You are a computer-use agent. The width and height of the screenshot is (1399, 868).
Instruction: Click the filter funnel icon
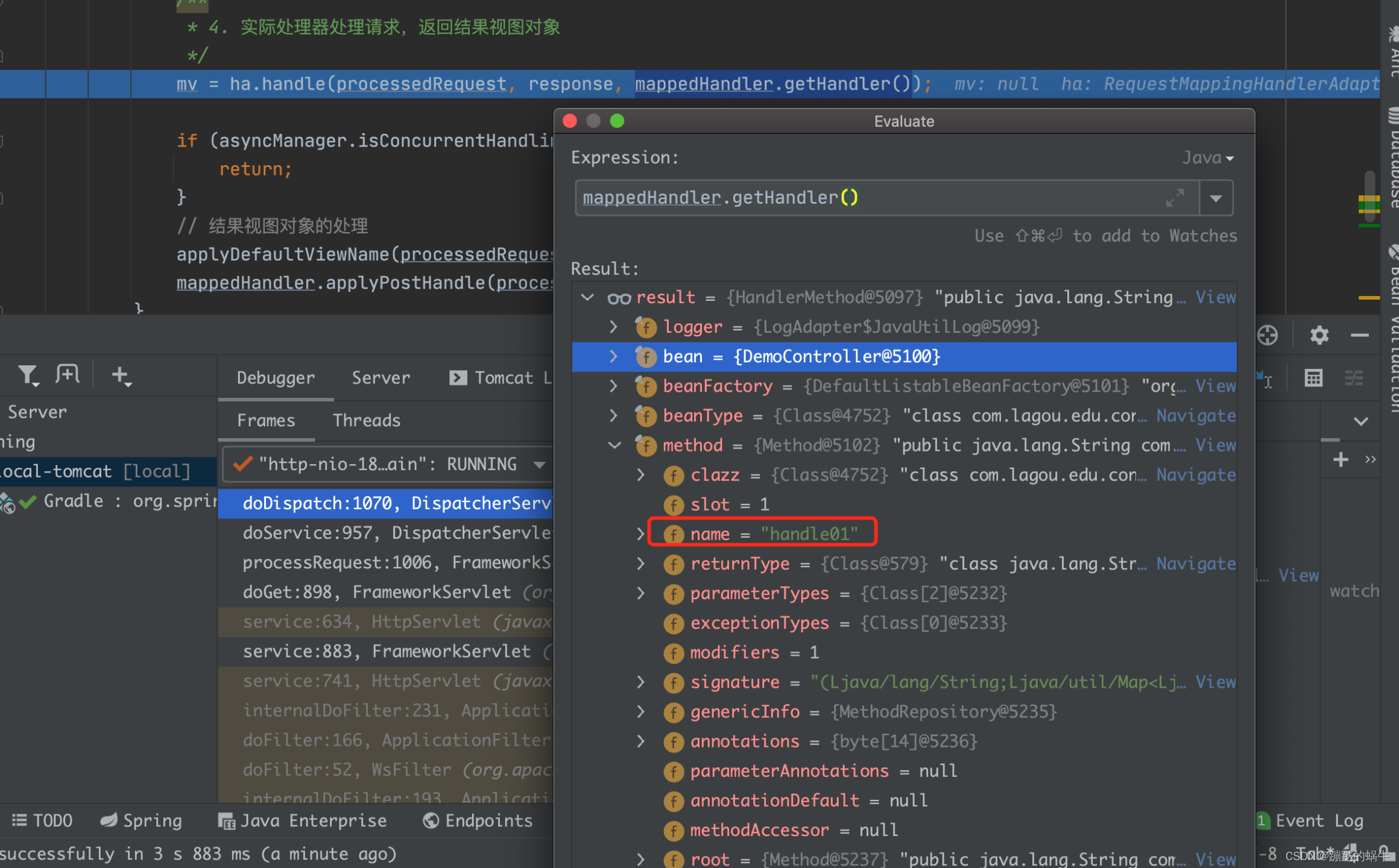[x=28, y=376]
